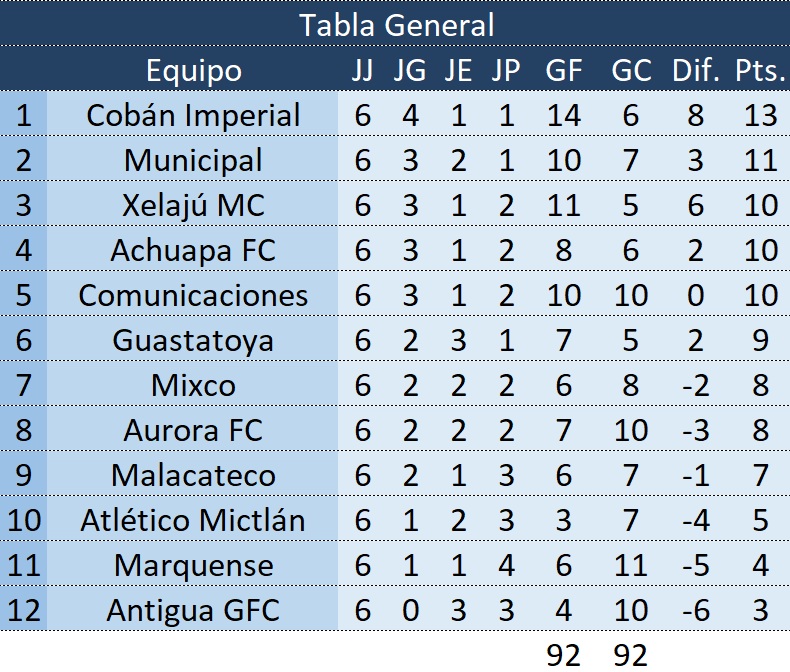
Task: Select the Guastatoya team cell
Action: coord(193,340)
